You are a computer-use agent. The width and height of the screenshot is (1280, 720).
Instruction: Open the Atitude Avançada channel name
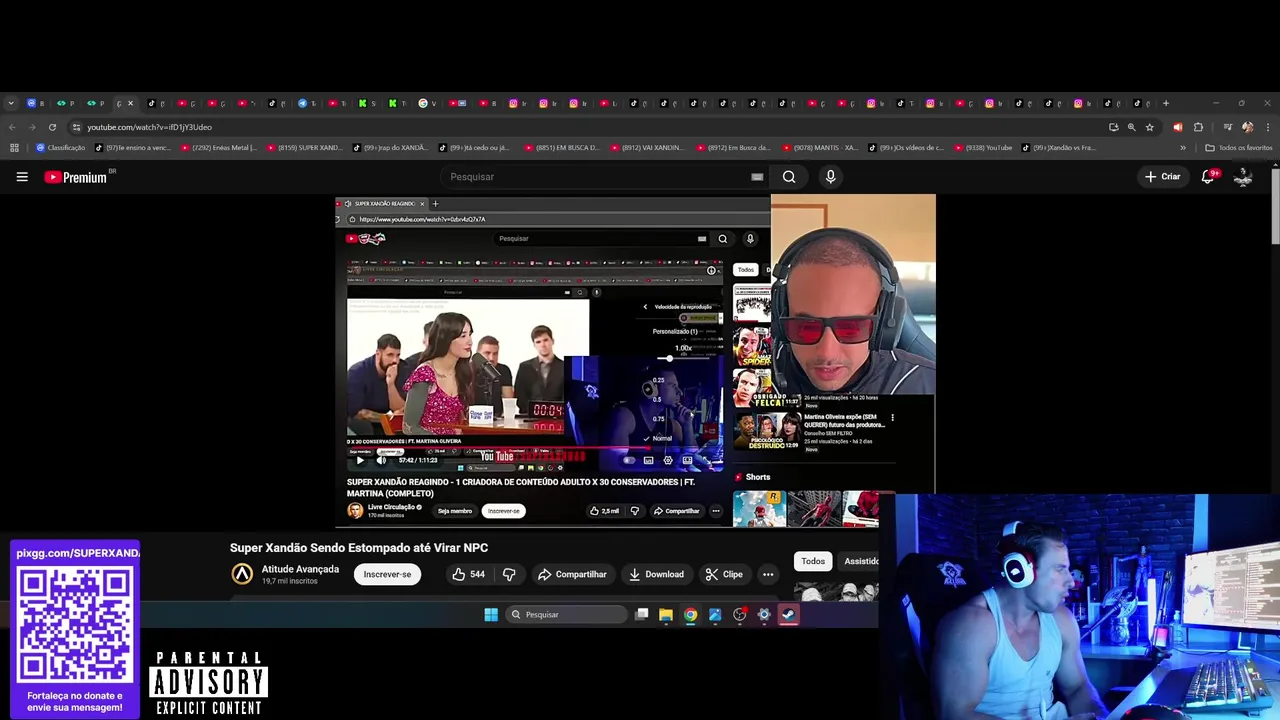pos(300,569)
